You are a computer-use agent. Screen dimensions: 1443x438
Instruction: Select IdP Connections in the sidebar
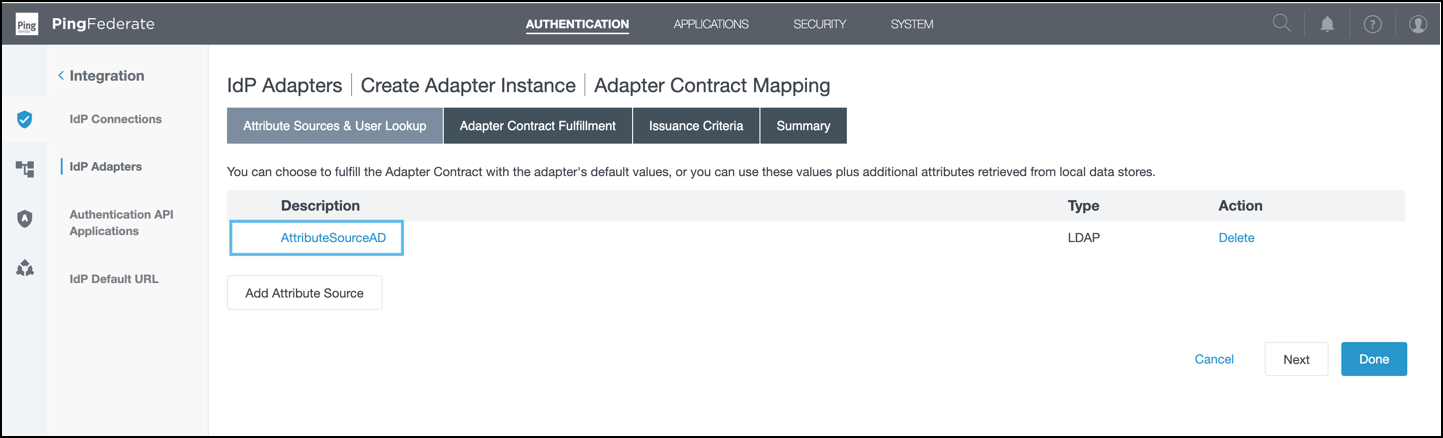(115, 119)
